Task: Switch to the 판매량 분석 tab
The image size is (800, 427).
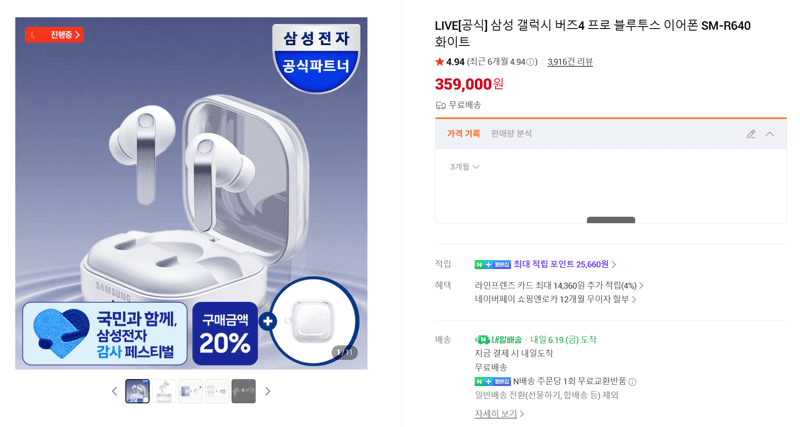Action: [x=511, y=134]
